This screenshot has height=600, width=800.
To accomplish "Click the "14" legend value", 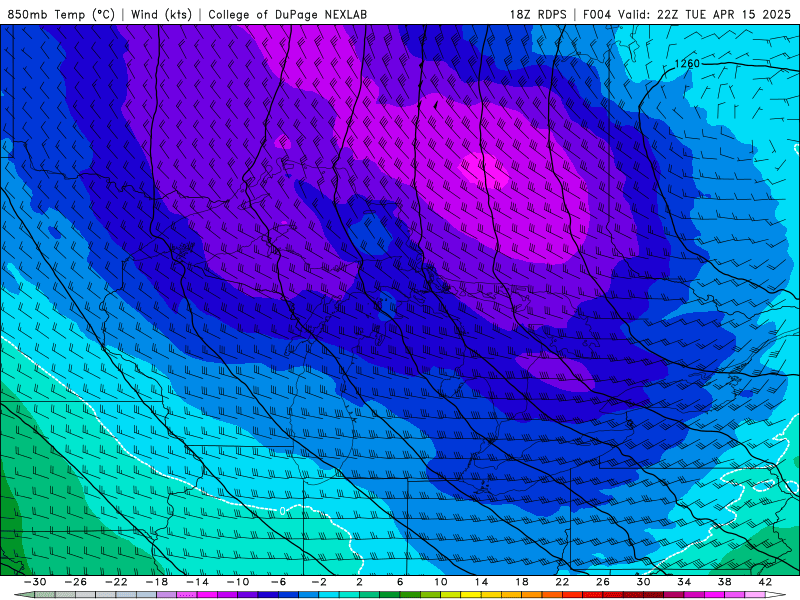I will 481,582.
